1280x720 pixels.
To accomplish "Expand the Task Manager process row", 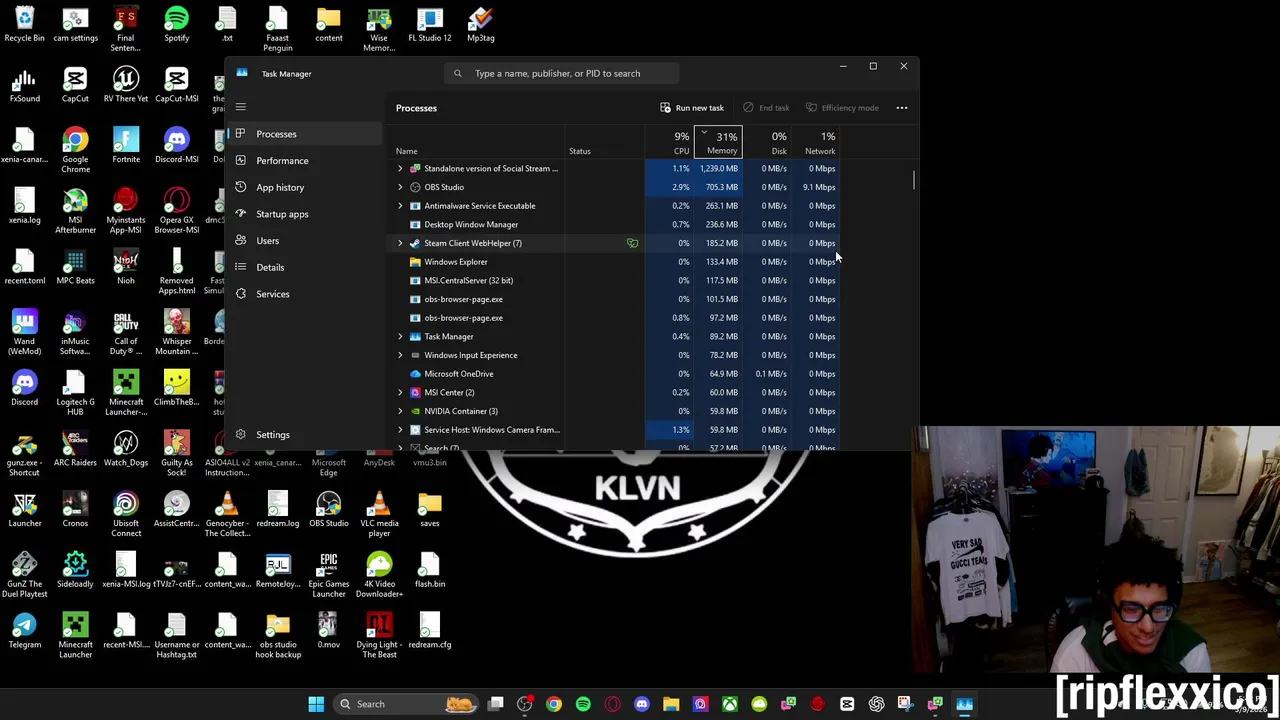I will 400,336.
